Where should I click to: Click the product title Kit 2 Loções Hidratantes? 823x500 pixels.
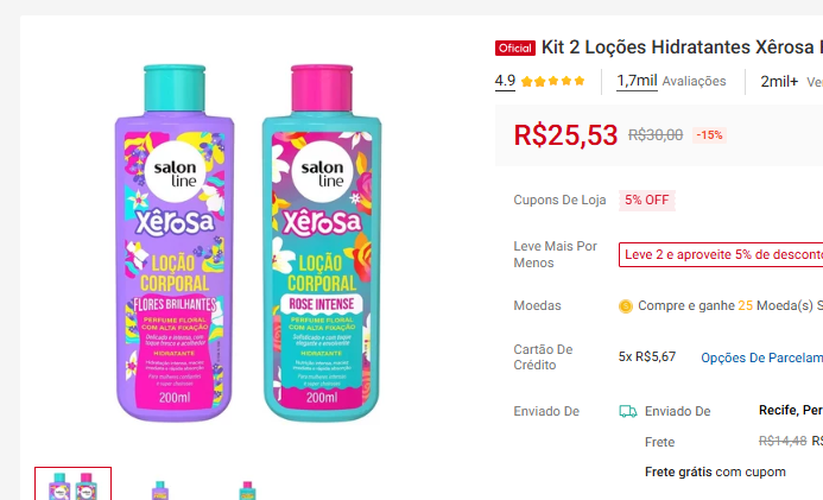[682, 47]
